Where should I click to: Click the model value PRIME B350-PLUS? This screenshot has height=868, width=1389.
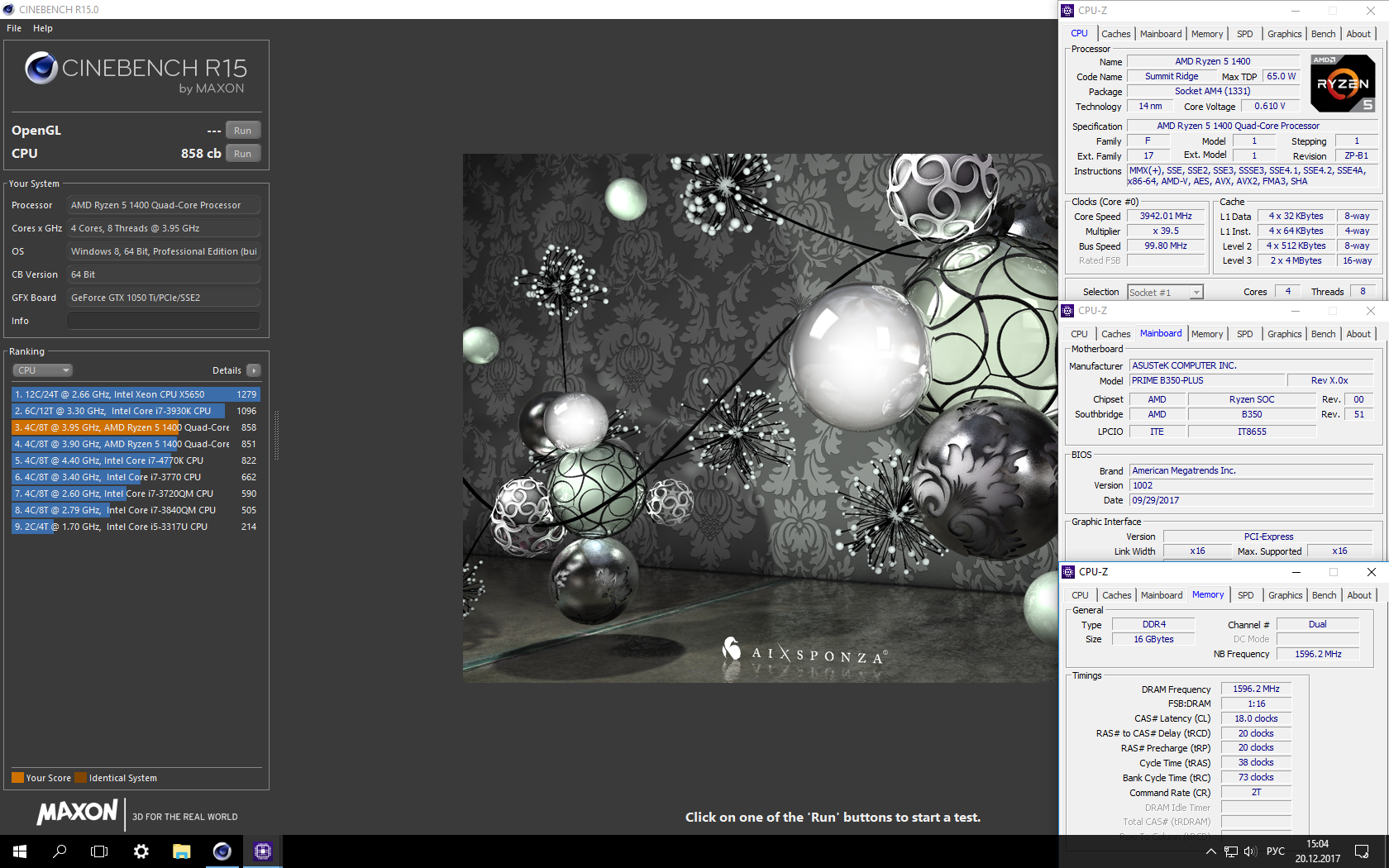(1207, 380)
